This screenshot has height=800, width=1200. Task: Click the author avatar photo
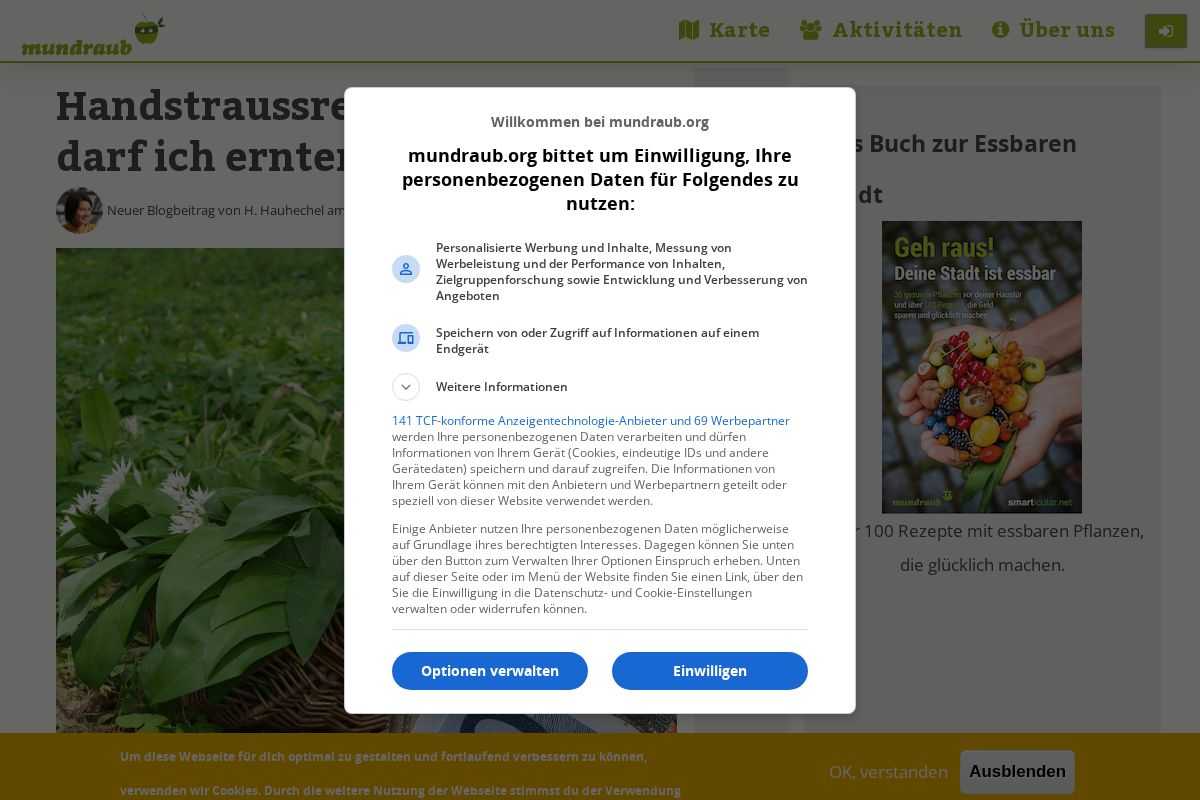pyautogui.click(x=79, y=210)
